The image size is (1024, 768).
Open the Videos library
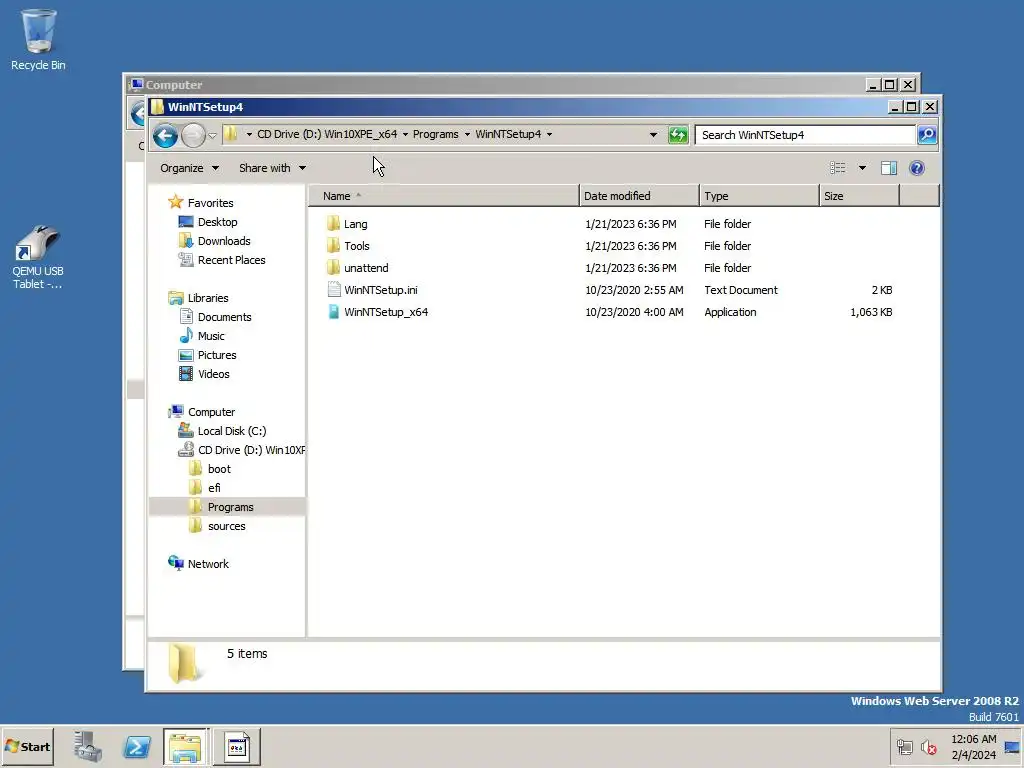coord(214,374)
